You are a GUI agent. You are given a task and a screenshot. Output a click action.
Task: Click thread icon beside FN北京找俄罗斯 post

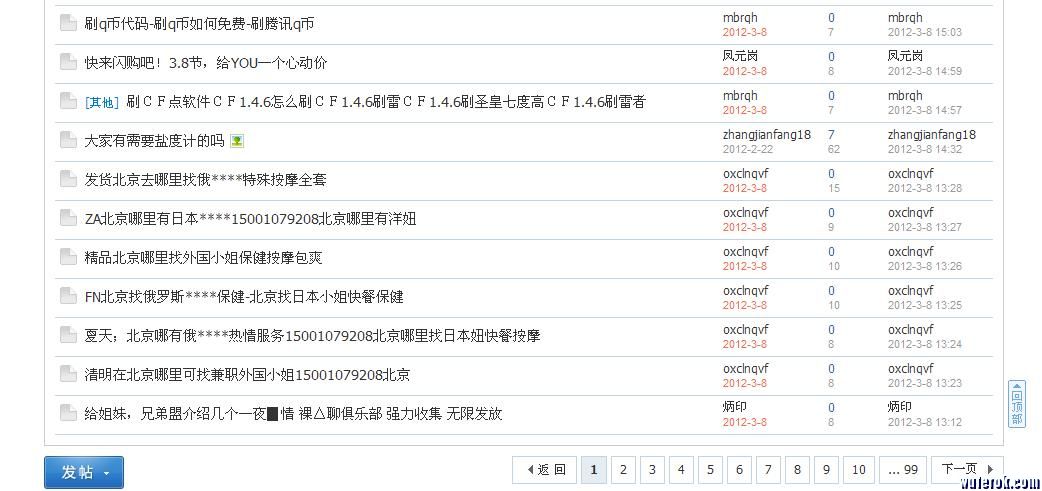[x=68, y=296]
